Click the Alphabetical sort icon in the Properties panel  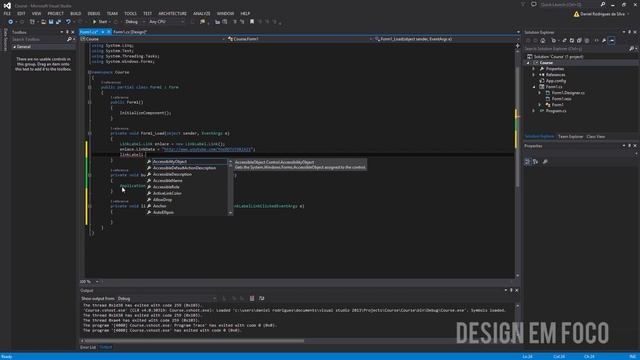(x=536, y=162)
